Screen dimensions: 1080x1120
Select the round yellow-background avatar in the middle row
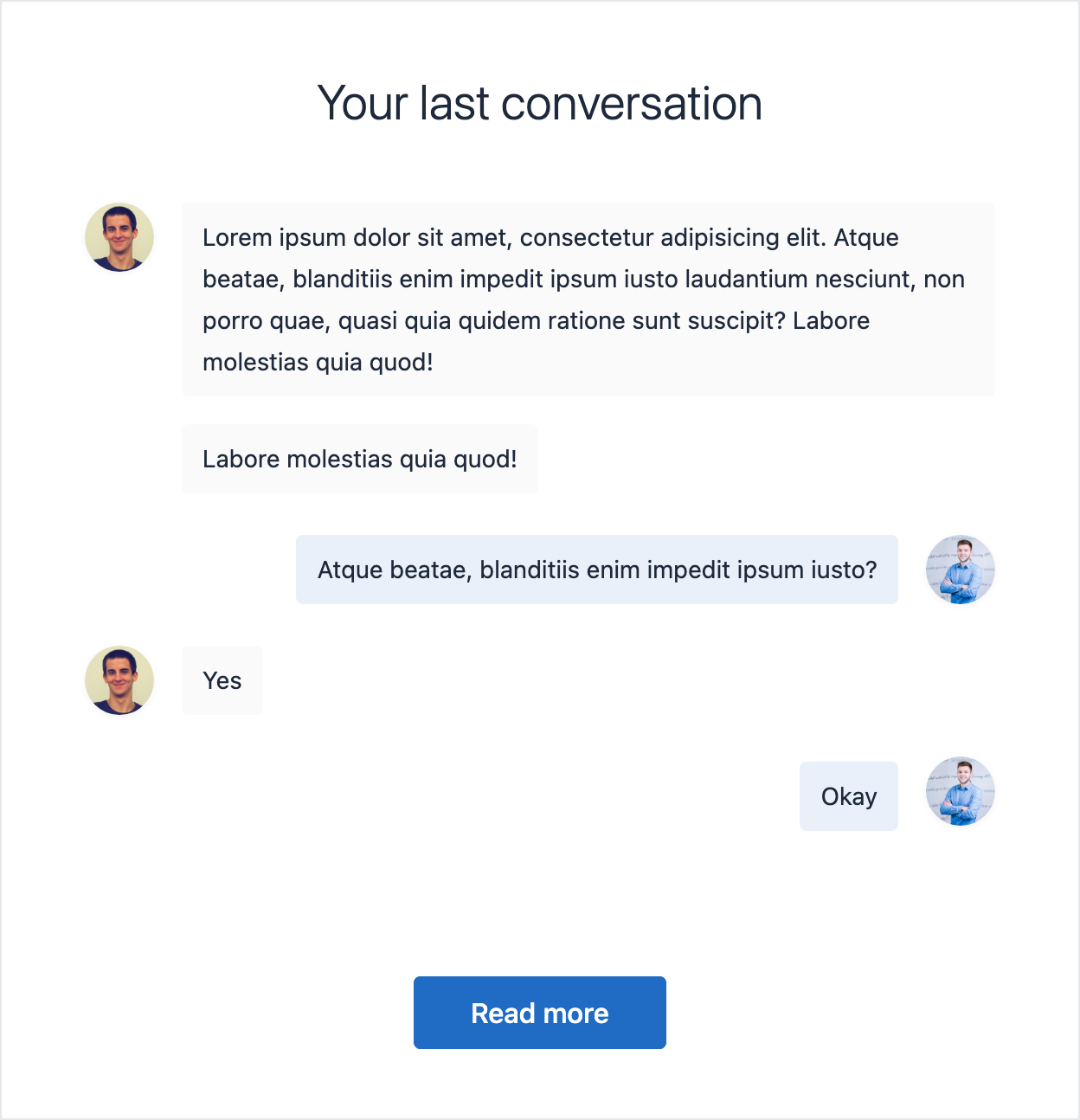(119, 680)
